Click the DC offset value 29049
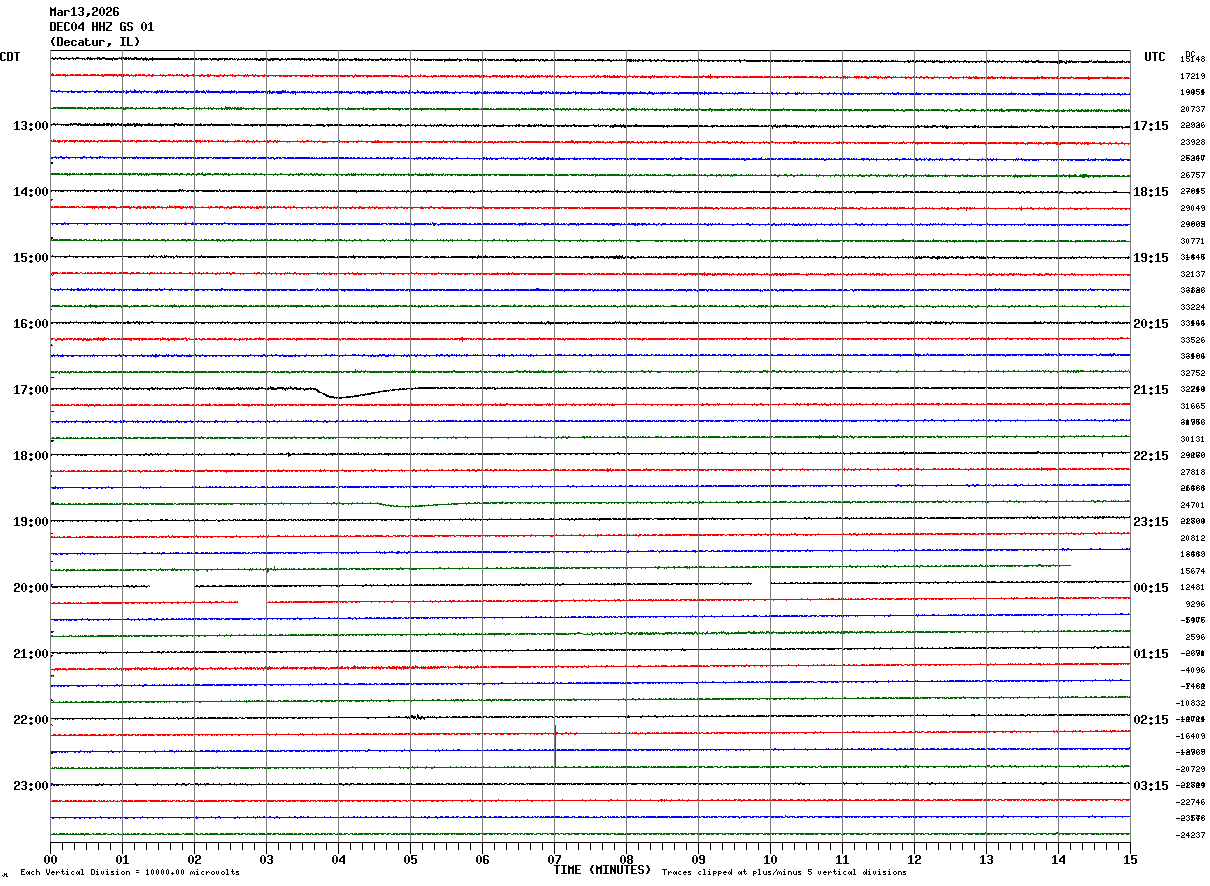Screen dimensions: 1210x886 click(1192, 208)
